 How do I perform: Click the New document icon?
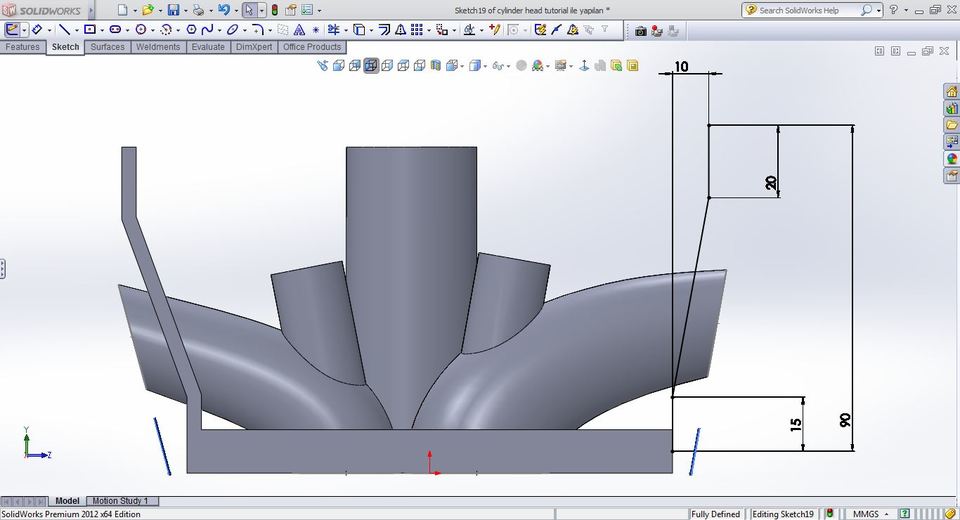click(122, 10)
